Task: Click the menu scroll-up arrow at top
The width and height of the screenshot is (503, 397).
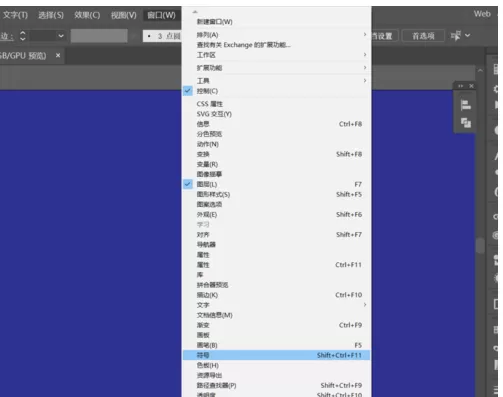Action: tap(195, 12)
